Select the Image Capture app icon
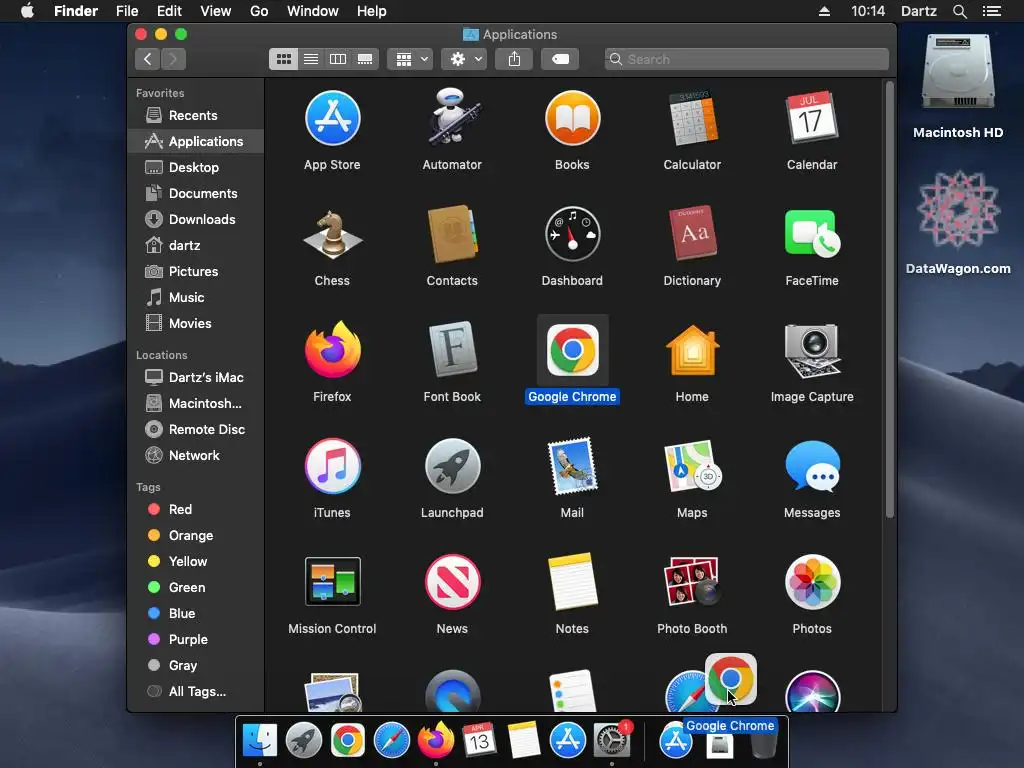 (812, 351)
